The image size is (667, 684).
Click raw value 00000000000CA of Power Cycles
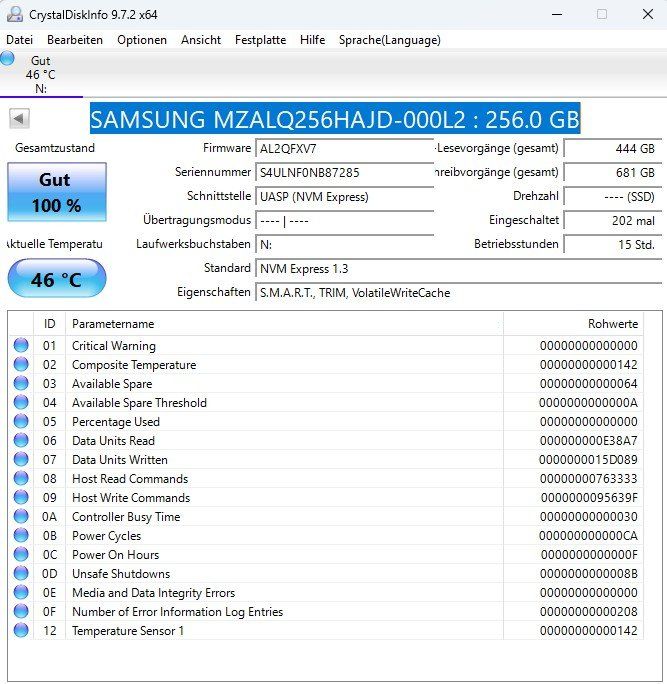(588, 536)
